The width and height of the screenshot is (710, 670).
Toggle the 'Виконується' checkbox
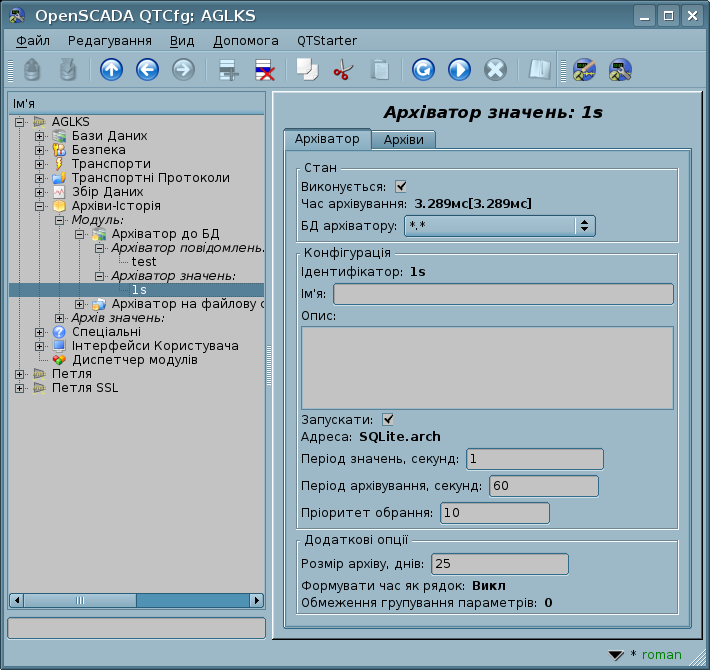pos(401,186)
